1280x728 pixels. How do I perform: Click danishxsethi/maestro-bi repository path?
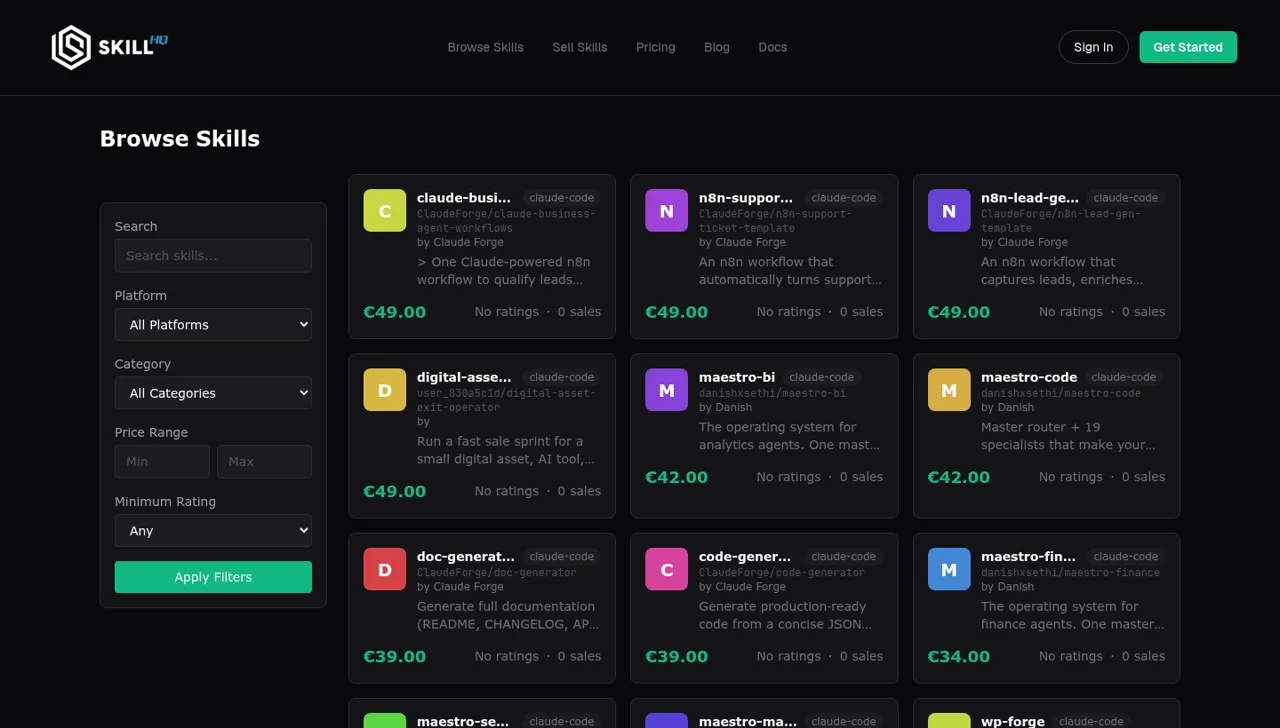pyautogui.click(x=772, y=393)
